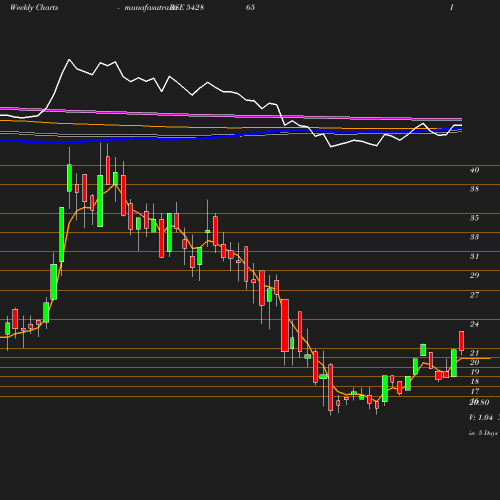Viewport: 500px width, 500px height.
Task: Click the current price label '20.80'
Action: [x=479, y=402]
